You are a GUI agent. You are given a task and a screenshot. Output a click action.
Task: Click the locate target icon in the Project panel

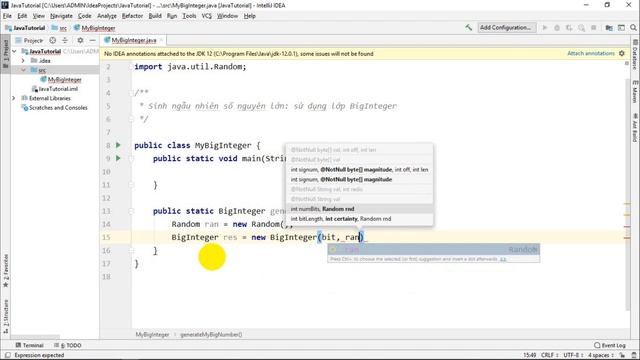coord(53,40)
